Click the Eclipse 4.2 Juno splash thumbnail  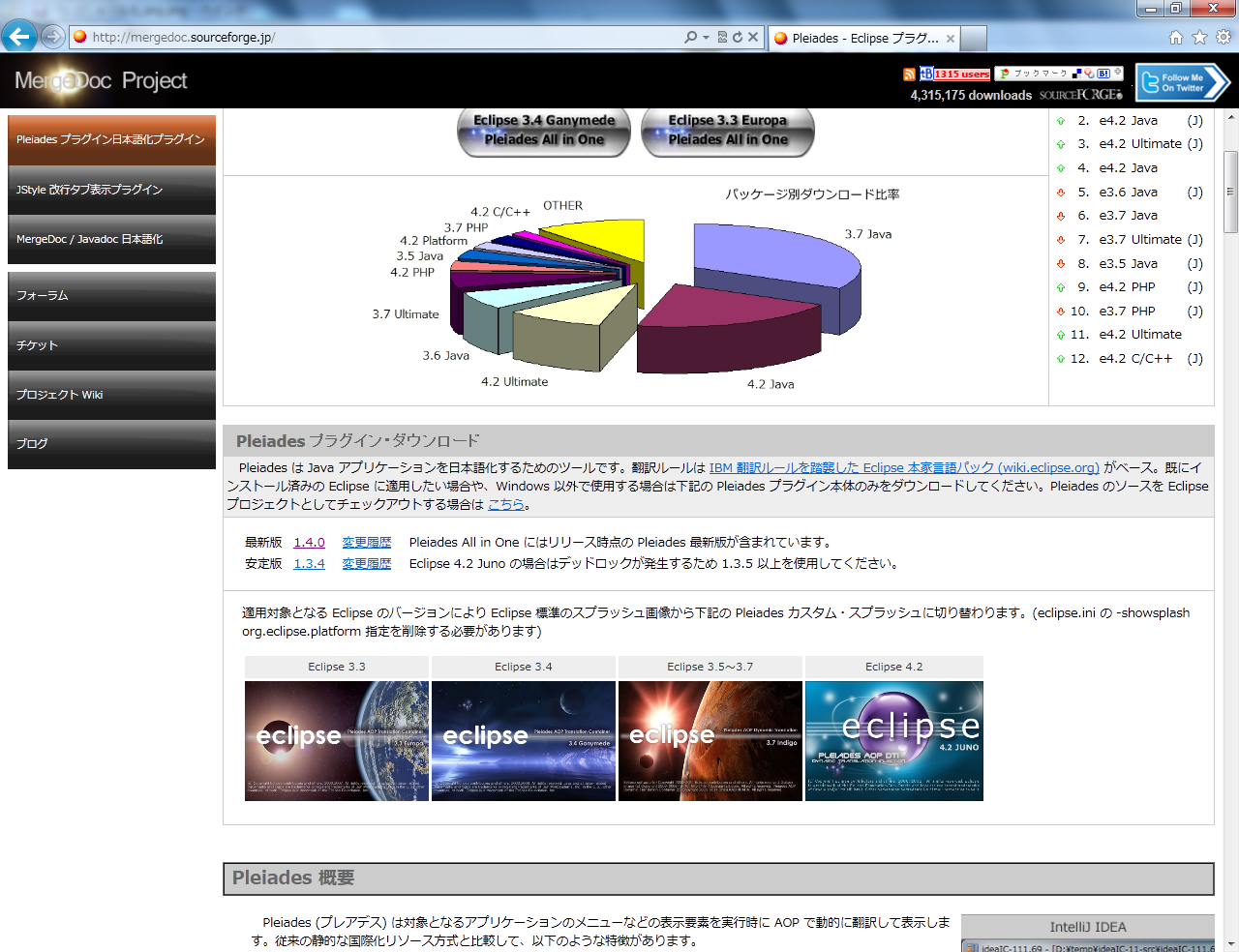894,741
